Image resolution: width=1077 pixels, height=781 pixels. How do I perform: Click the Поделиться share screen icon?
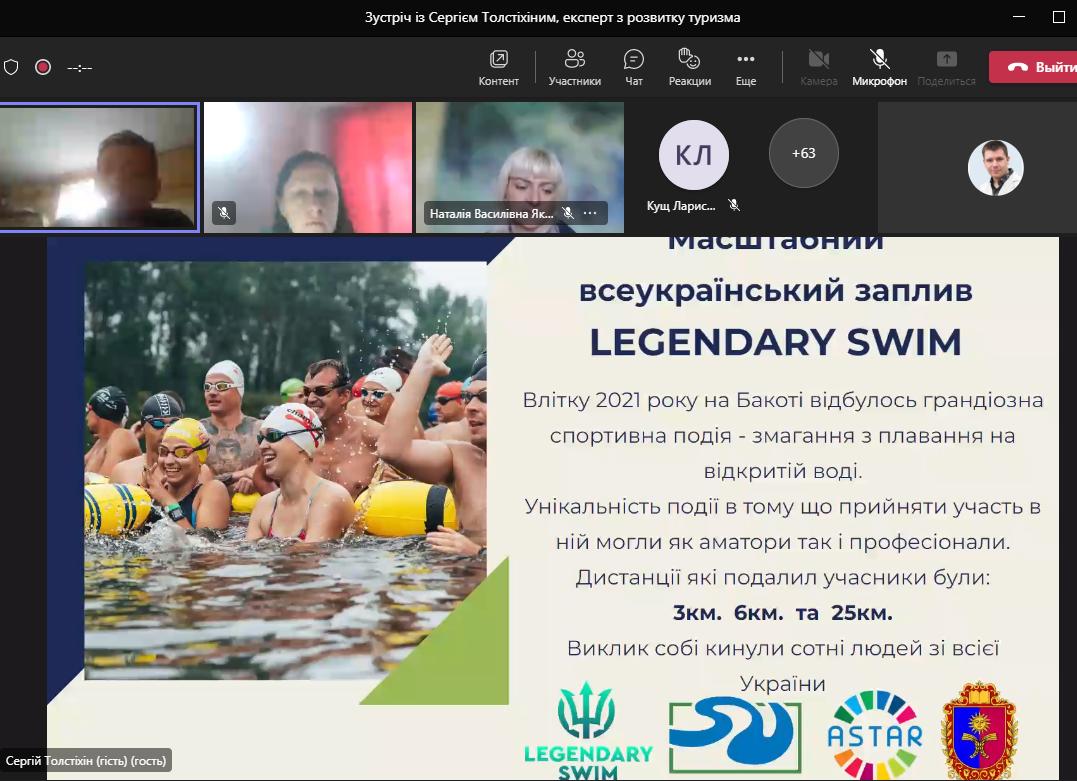pos(946,67)
